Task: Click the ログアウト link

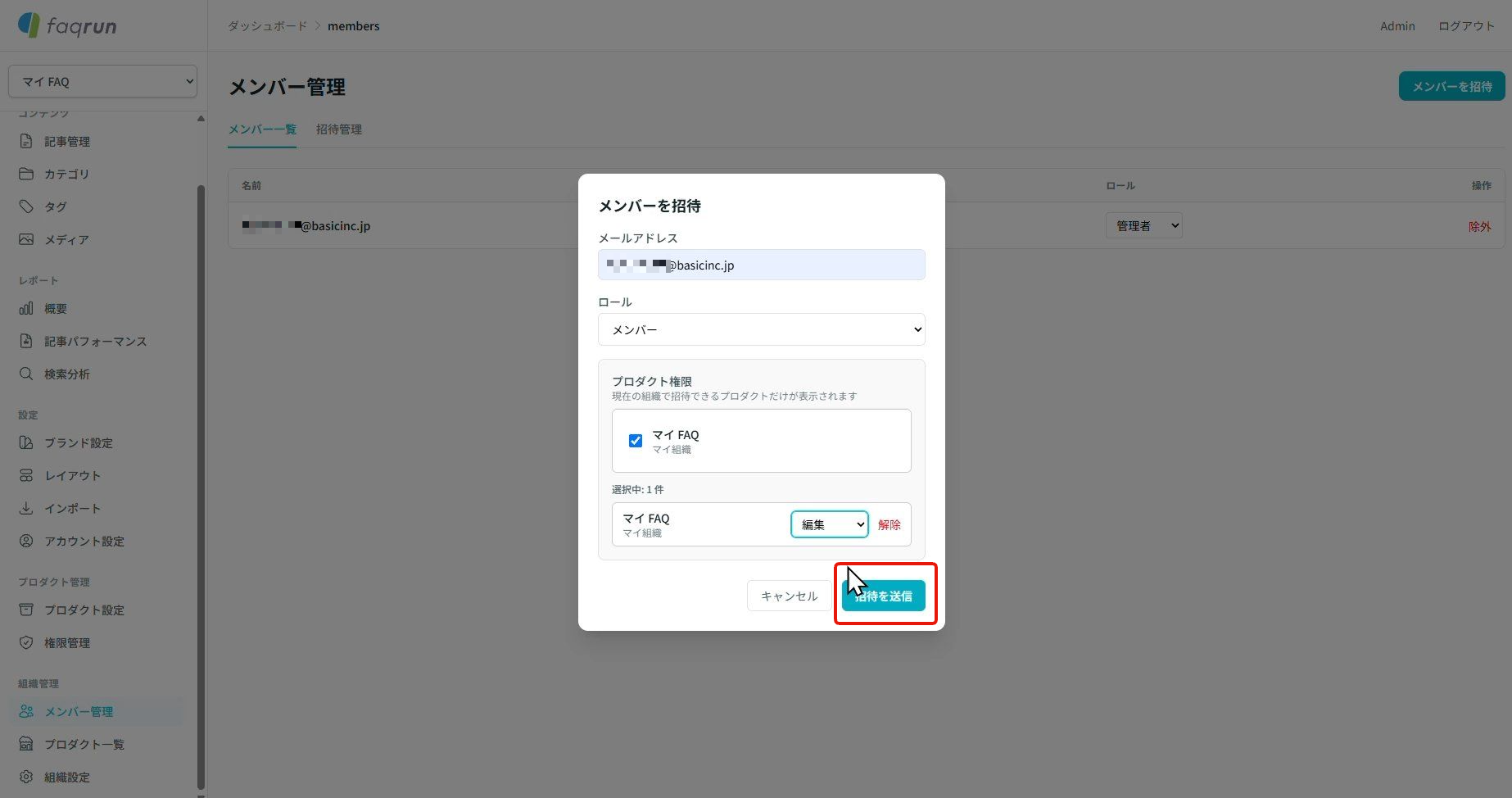Action: coord(1466,26)
